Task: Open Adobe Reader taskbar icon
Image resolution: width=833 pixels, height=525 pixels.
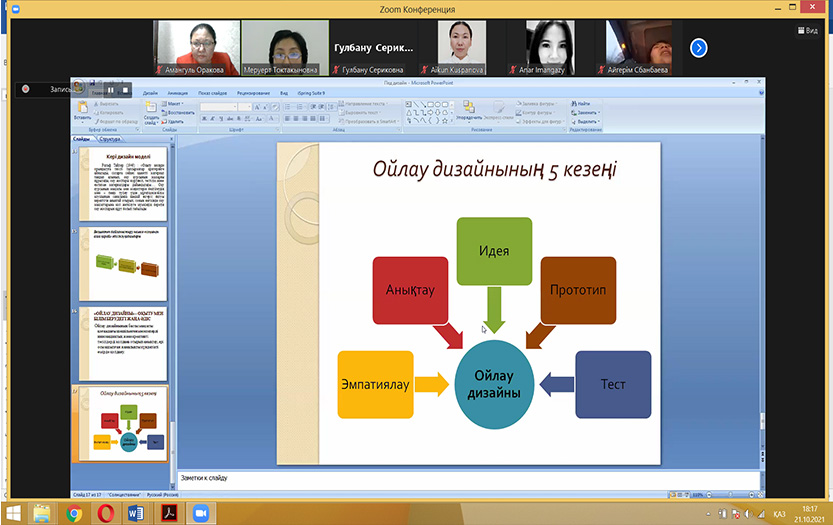Action: [167, 513]
